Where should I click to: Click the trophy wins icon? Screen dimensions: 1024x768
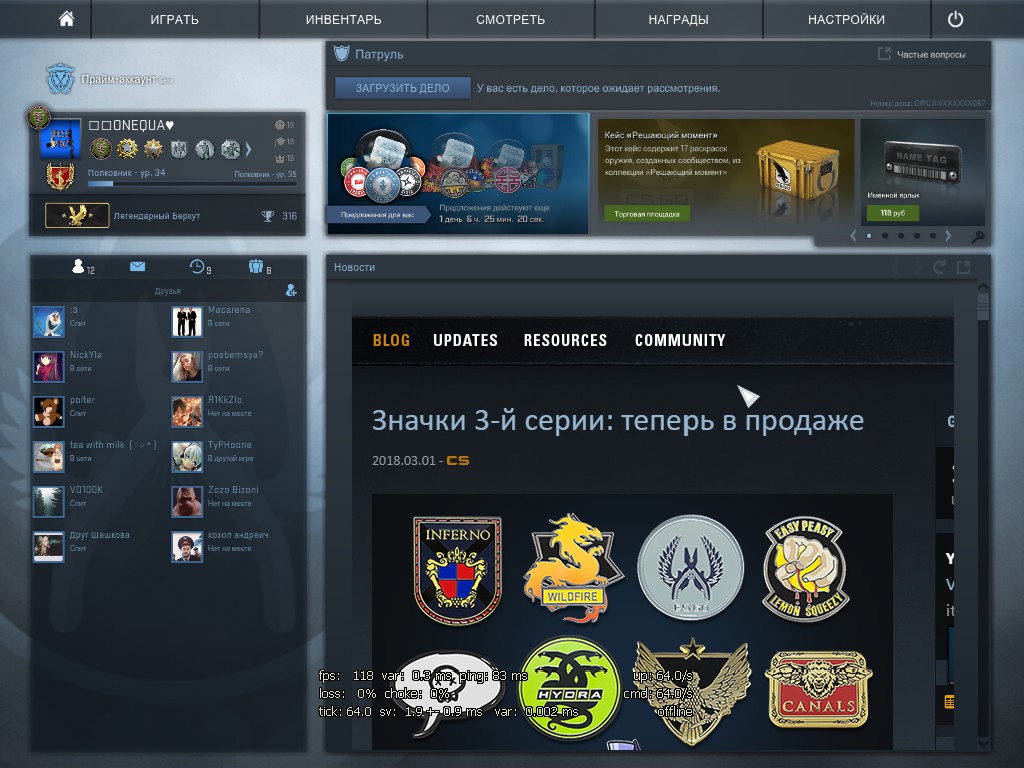268,216
